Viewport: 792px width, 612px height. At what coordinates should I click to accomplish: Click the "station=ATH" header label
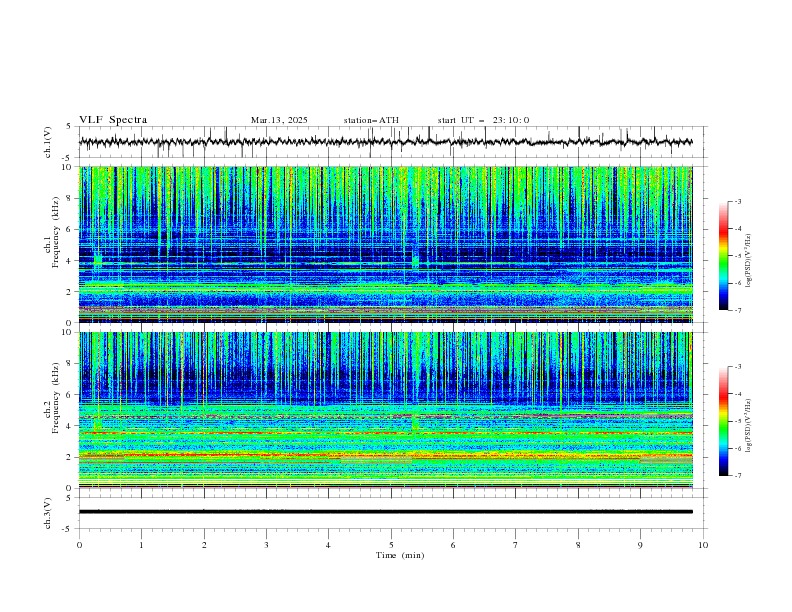click(x=371, y=120)
